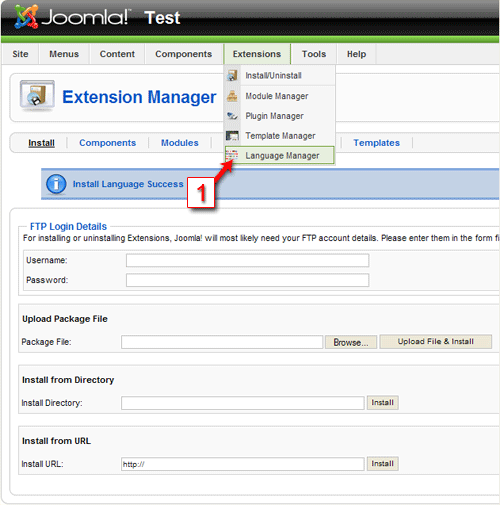
Task: Switch to the Templates submenu tab
Action: click(x=376, y=143)
